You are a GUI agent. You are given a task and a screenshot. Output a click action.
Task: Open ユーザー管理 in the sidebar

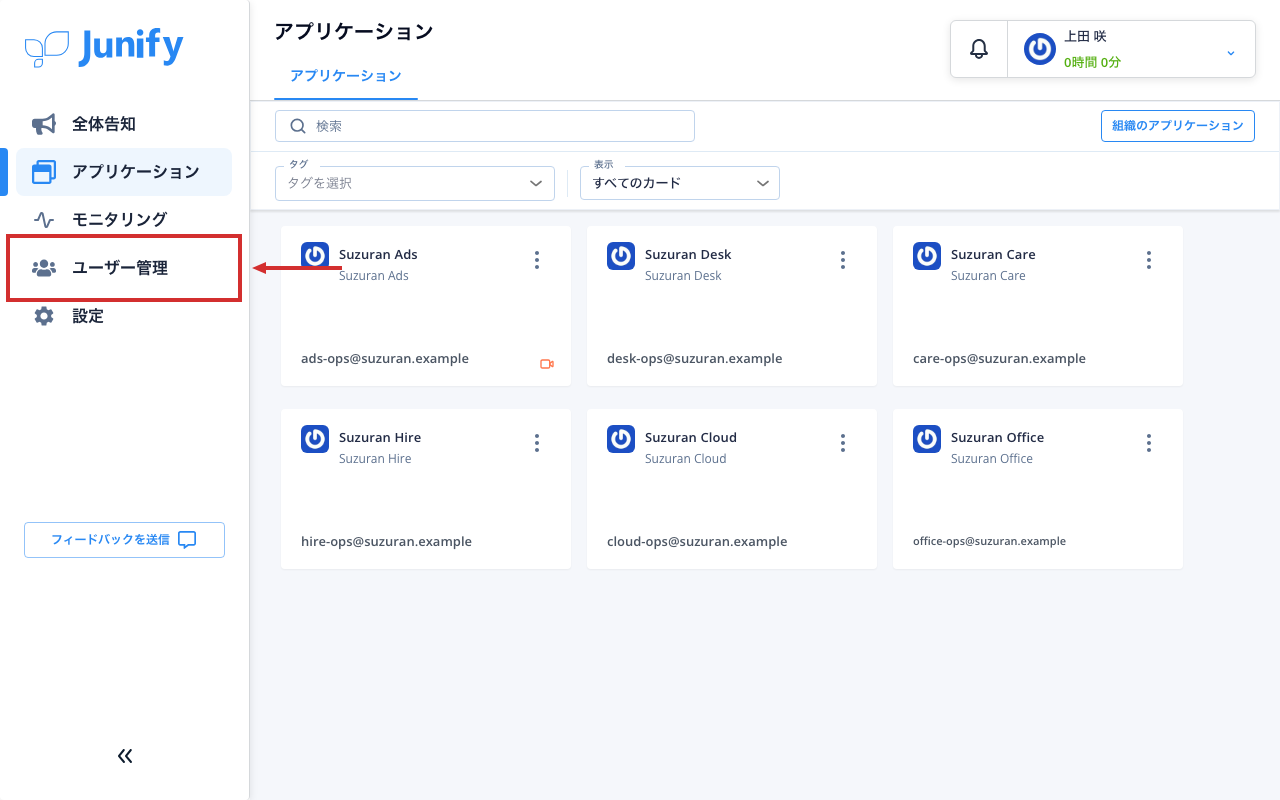coord(124,268)
